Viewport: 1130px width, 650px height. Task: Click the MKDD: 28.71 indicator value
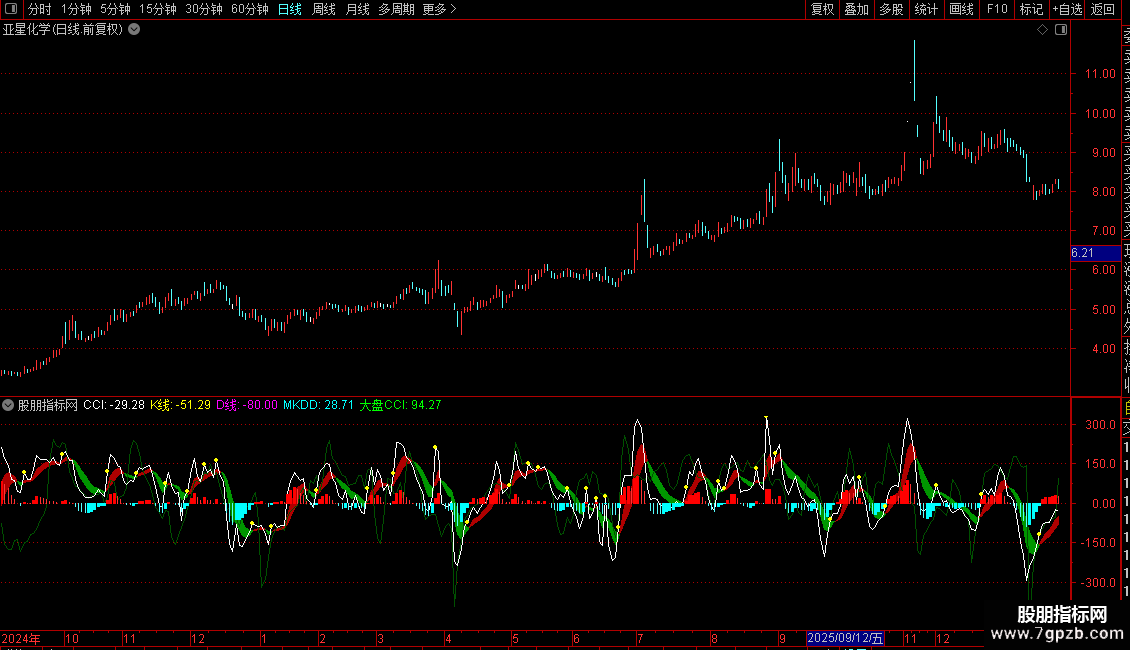click(319, 405)
